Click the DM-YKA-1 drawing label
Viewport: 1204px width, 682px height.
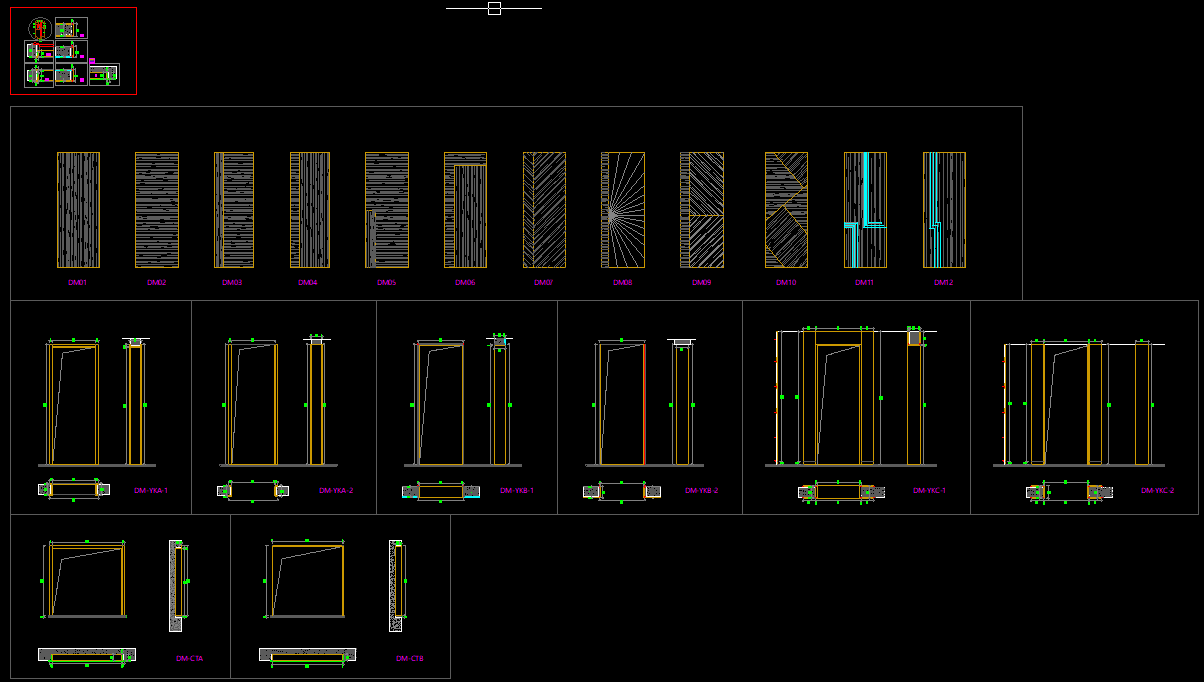tap(151, 491)
